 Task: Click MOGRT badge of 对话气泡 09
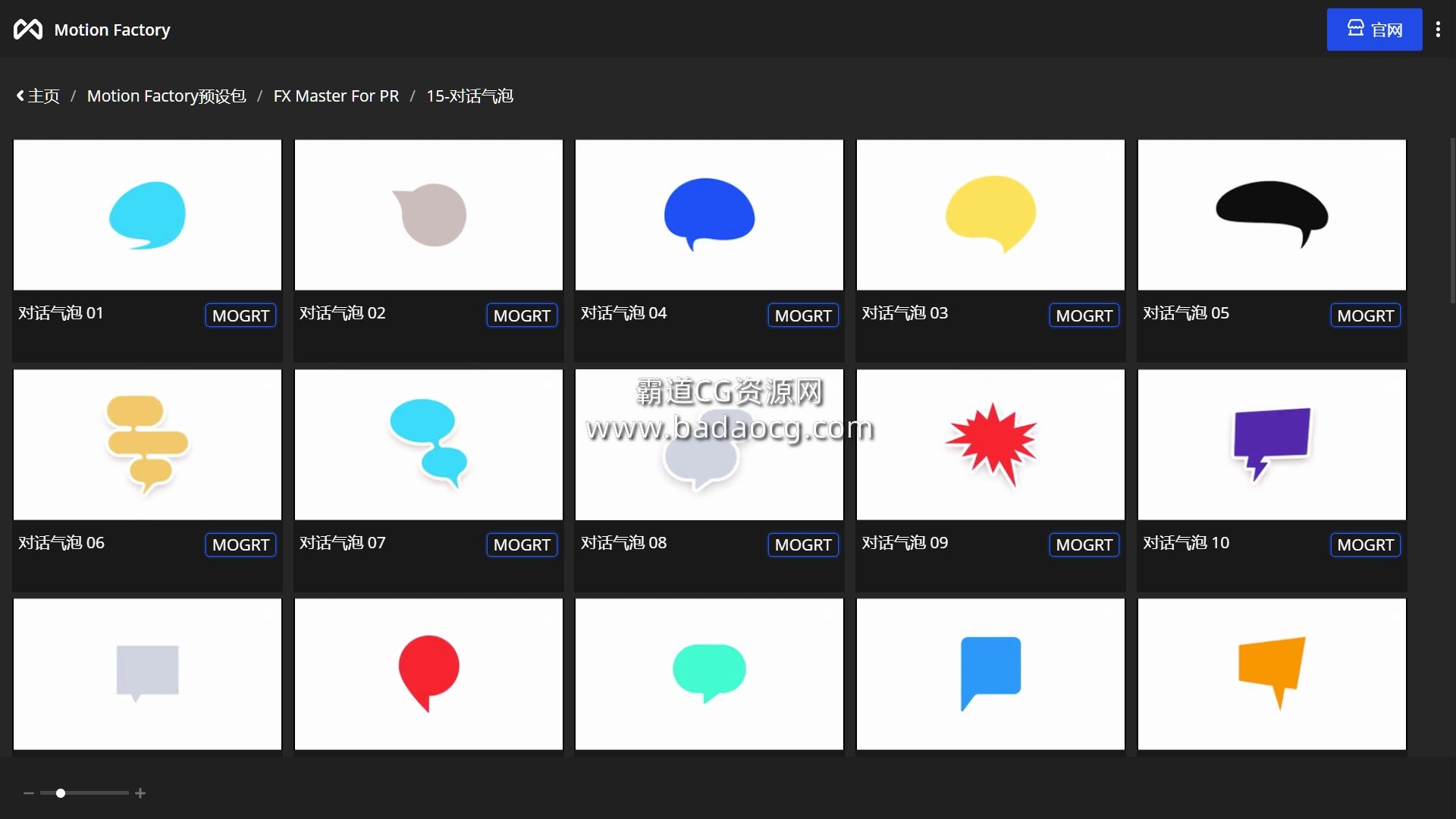1084,544
